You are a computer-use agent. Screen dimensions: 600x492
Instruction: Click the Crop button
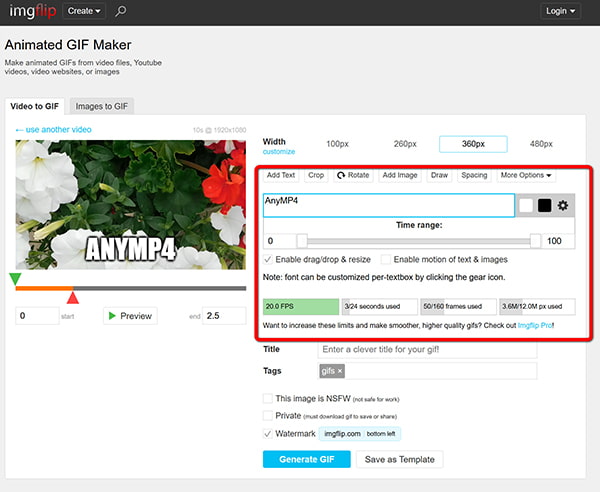[x=316, y=175]
